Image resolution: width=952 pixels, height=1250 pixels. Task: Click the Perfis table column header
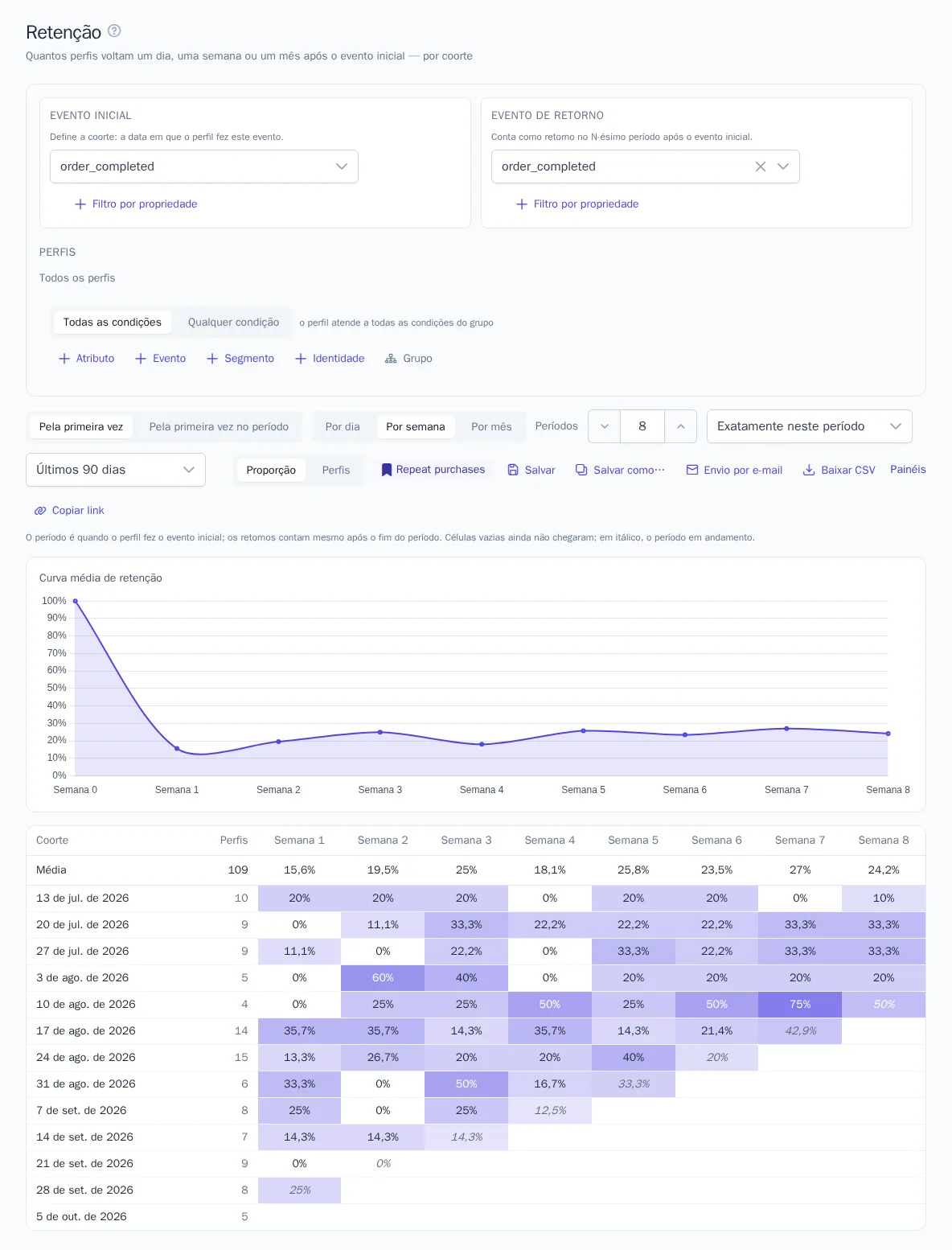point(234,841)
